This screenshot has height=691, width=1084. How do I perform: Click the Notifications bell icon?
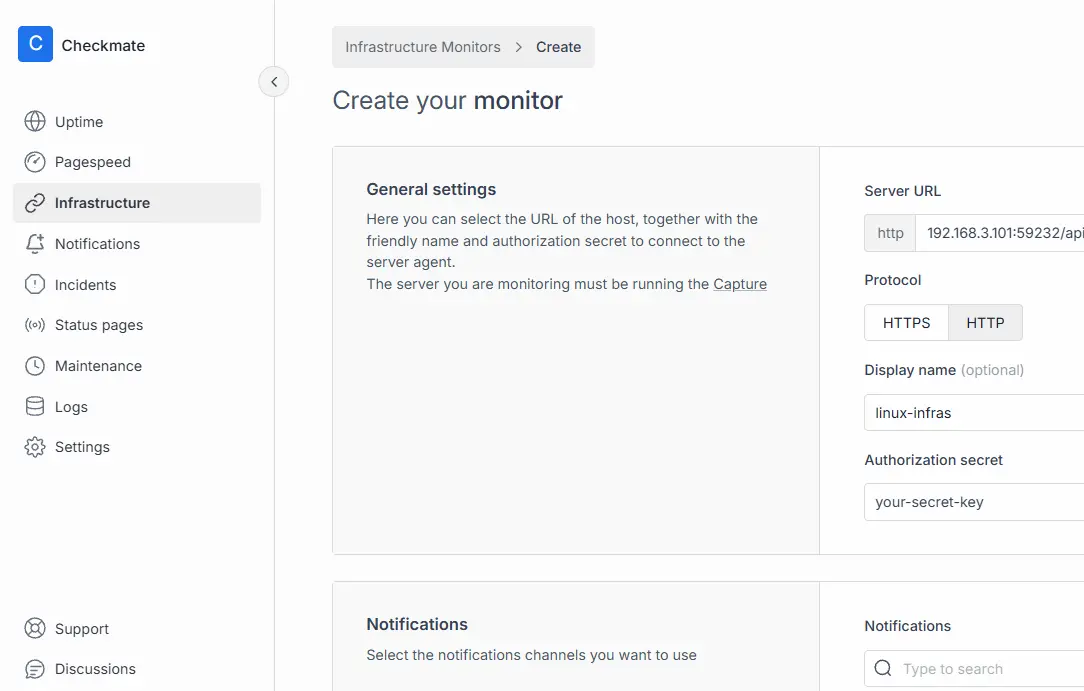click(x=35, y=244)
